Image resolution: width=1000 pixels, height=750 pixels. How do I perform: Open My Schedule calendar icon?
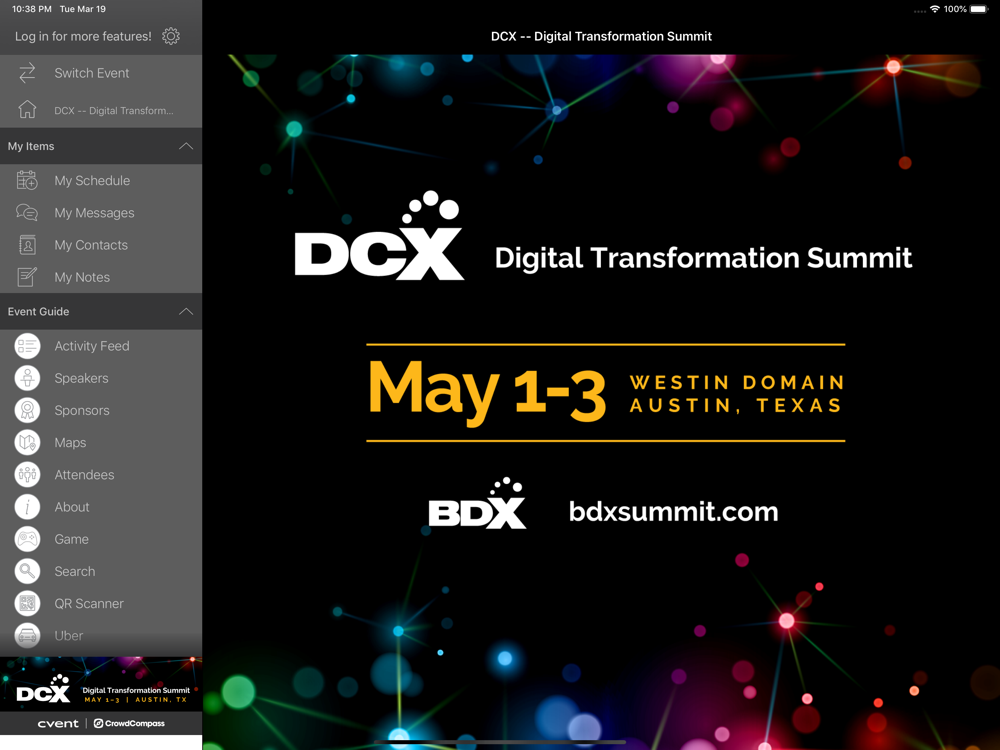tap(27, 180)
